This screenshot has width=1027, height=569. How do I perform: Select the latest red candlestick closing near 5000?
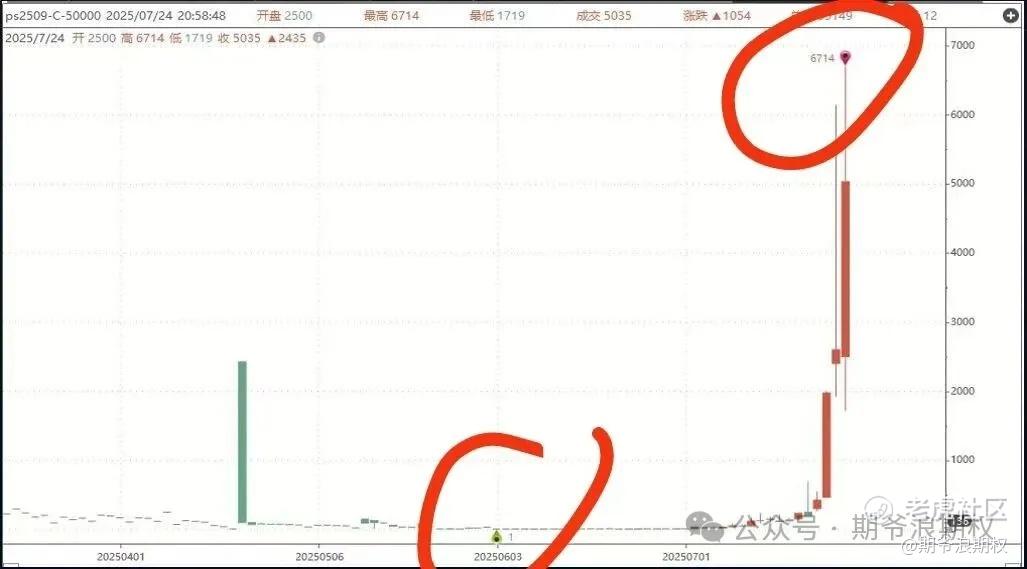tap(846, 269)
